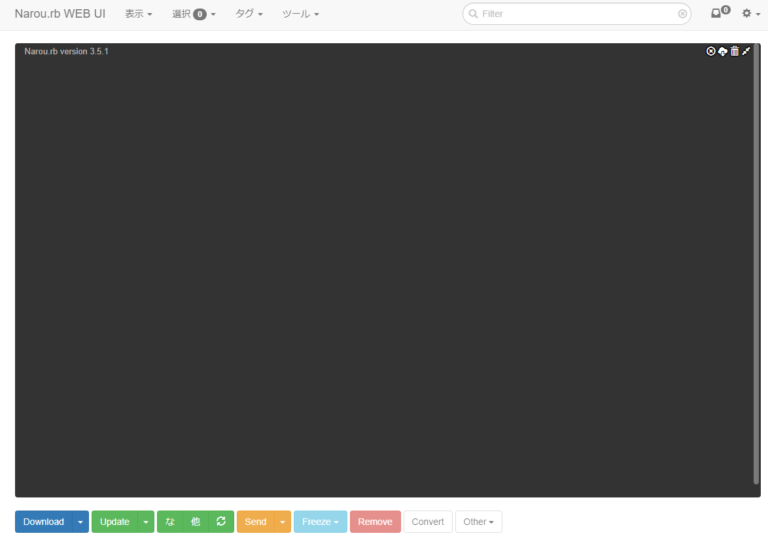The width and height of the screenshot is (768, 540).
Task: Clear the Filter field with the x icon
Action: (x=682, y=14)
